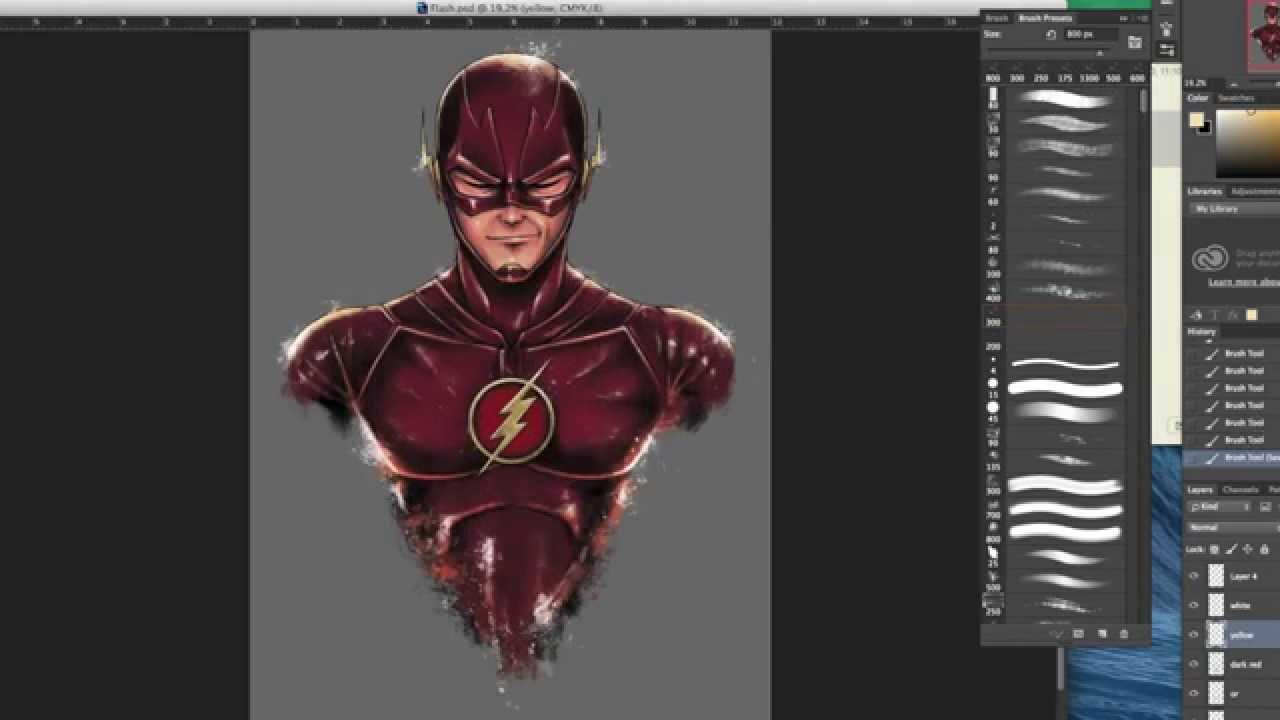
Task: Open the Libraries tab
Action: [1205, 191]
